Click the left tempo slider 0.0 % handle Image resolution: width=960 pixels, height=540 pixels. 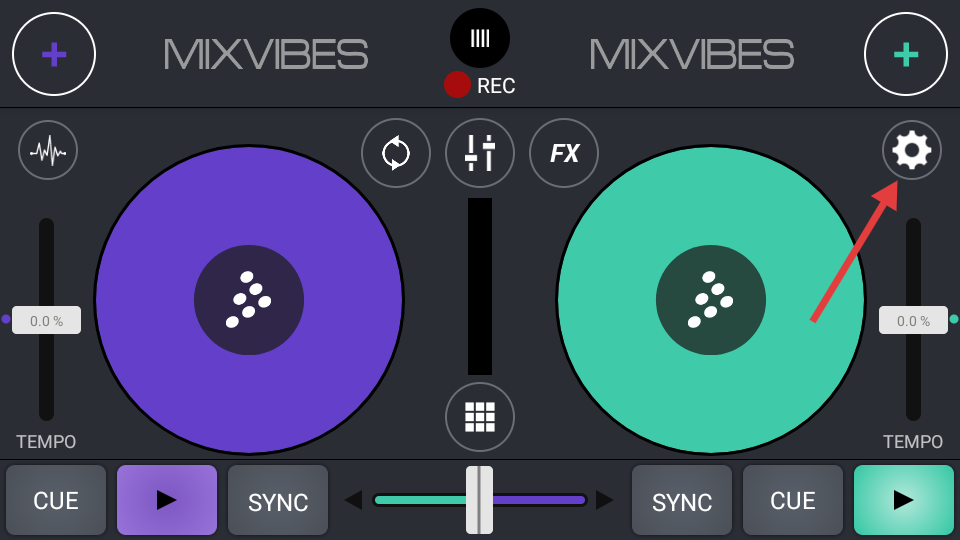click(46, 321)
